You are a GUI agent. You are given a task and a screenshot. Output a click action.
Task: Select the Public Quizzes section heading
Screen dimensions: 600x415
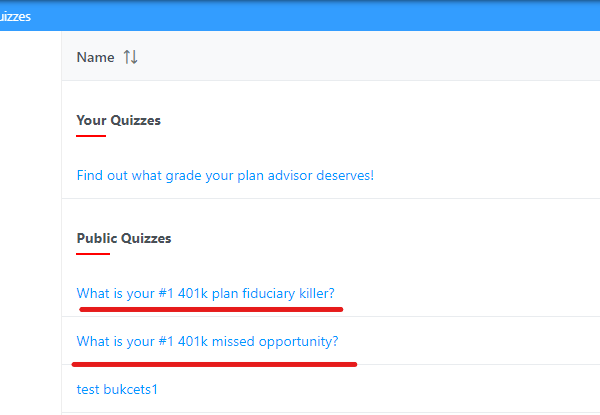(124, 238)
